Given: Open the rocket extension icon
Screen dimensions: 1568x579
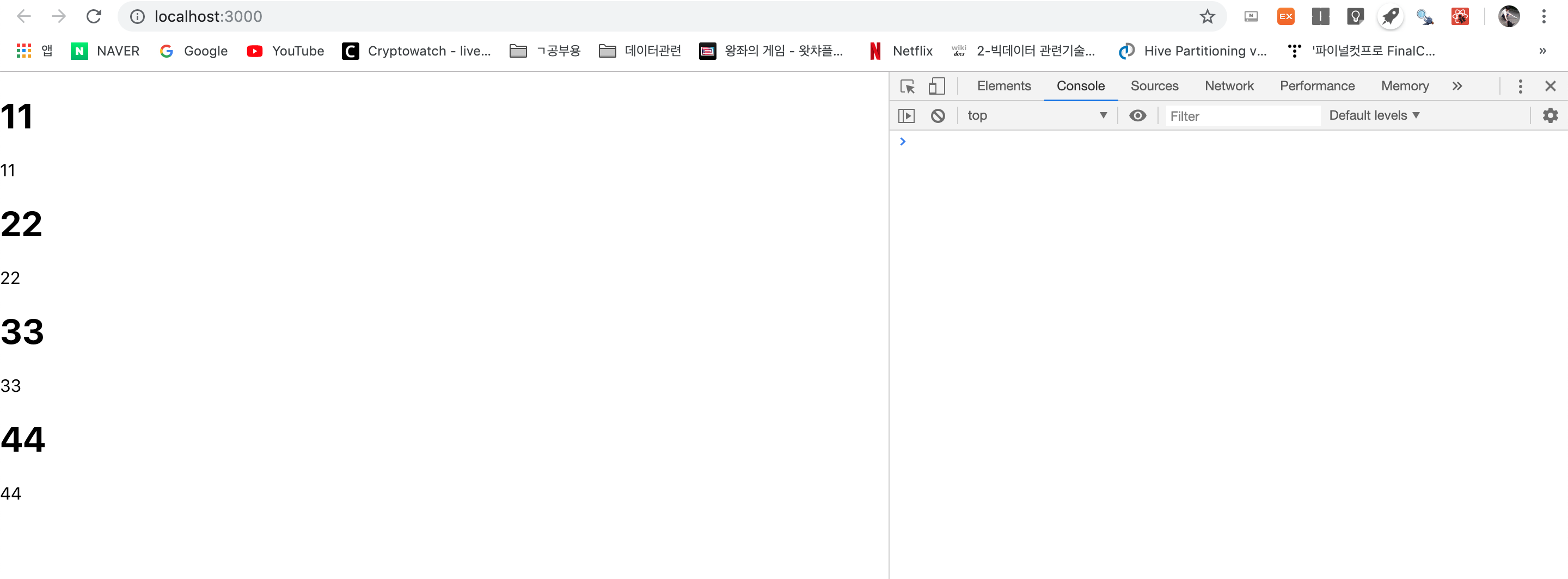Looking at the screenshot, I should (1391, 16).
